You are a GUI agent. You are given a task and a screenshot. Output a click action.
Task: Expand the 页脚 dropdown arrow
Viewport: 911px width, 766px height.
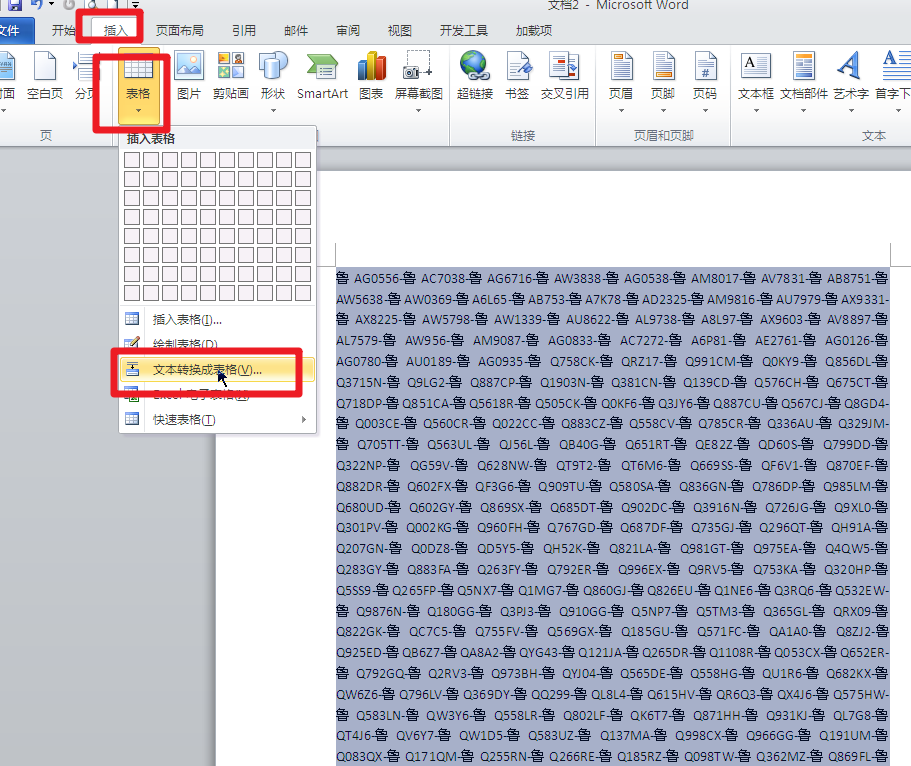click(x=663, y=110)
